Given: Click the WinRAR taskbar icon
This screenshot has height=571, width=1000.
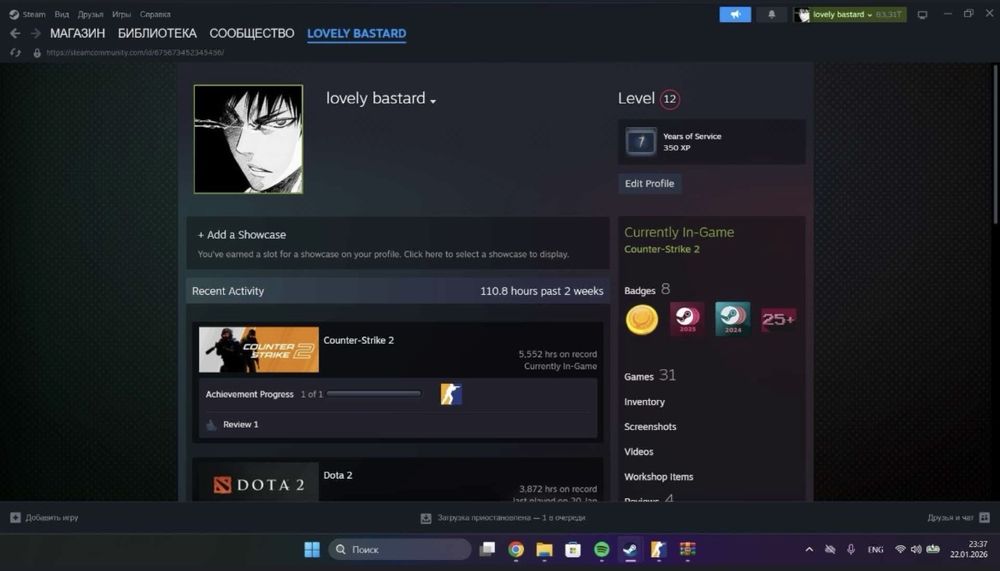Looking at the screenshot, I should [687, 549].
